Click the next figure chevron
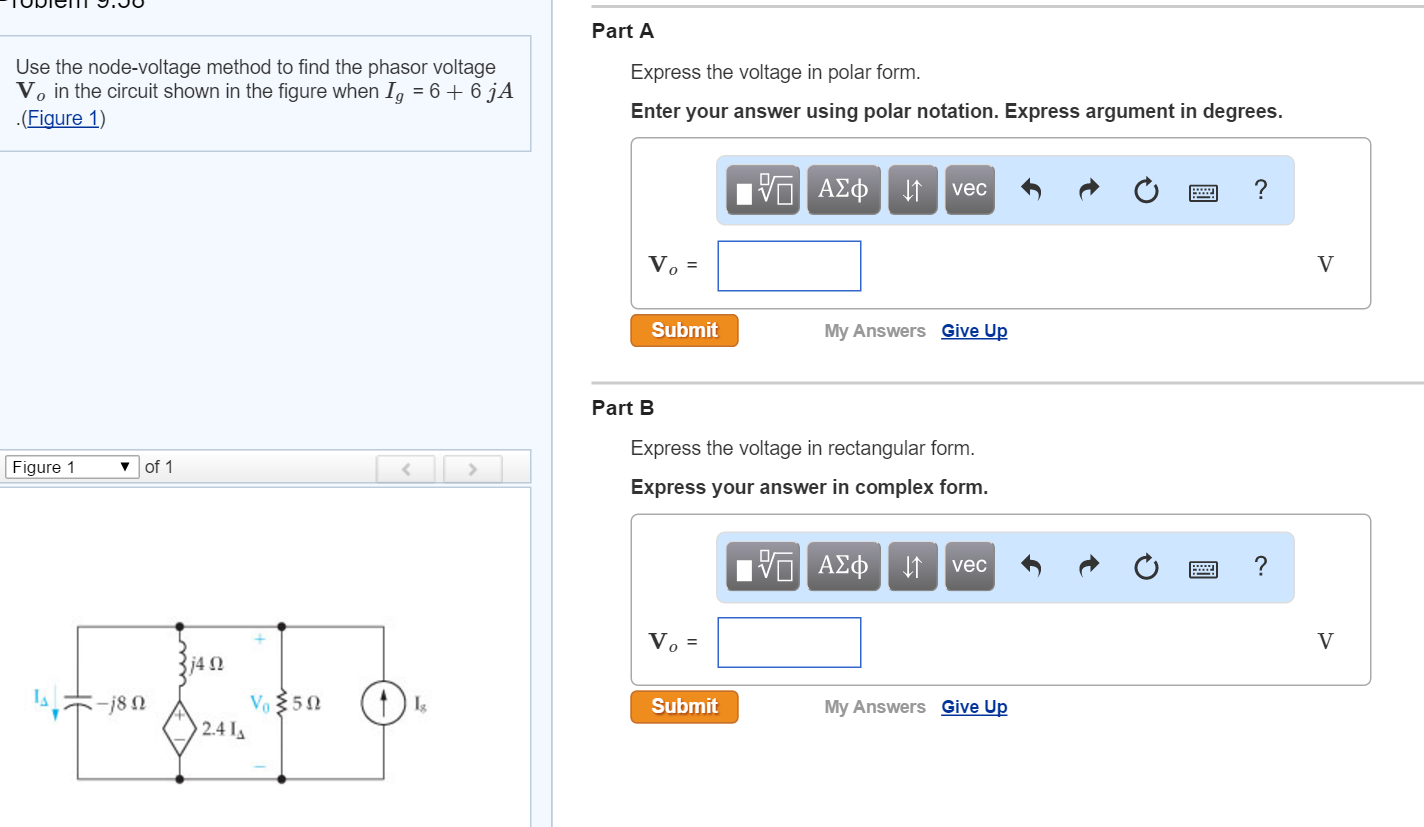This screenshot has width=1424, height=827. (471, 467)
